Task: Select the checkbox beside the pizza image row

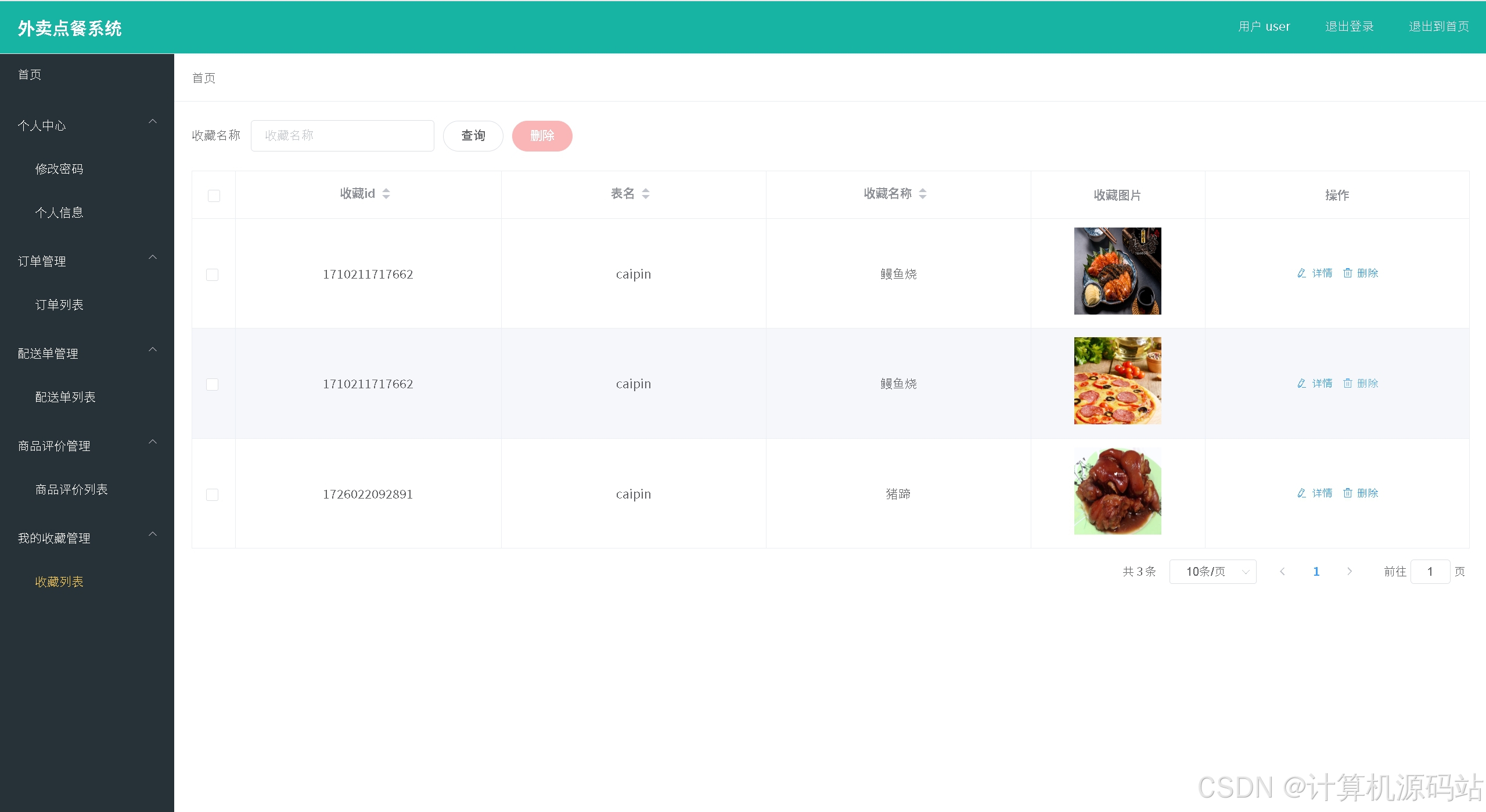Action: (x=213, y=384)
